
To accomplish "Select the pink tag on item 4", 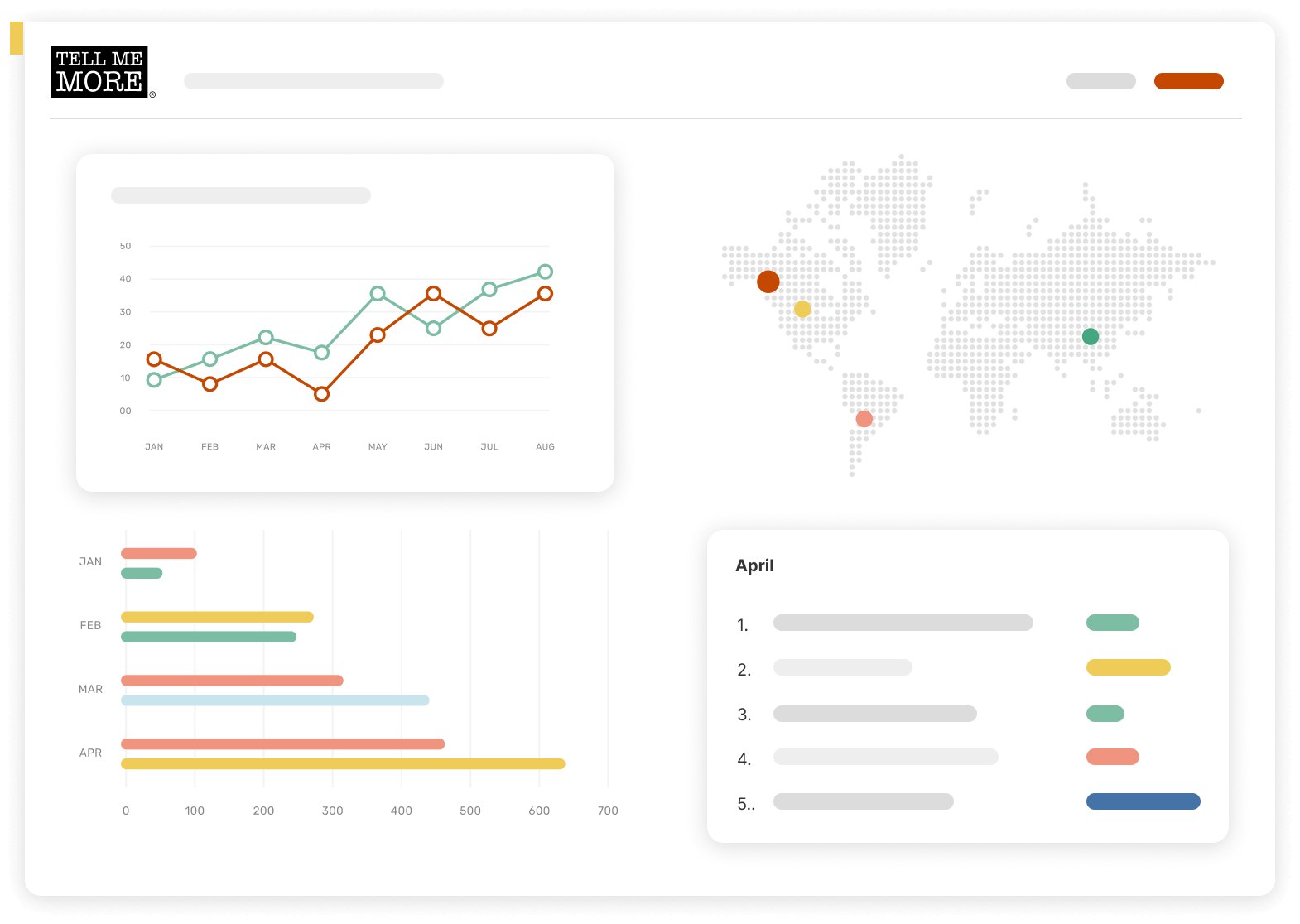I will [1112, 757].
